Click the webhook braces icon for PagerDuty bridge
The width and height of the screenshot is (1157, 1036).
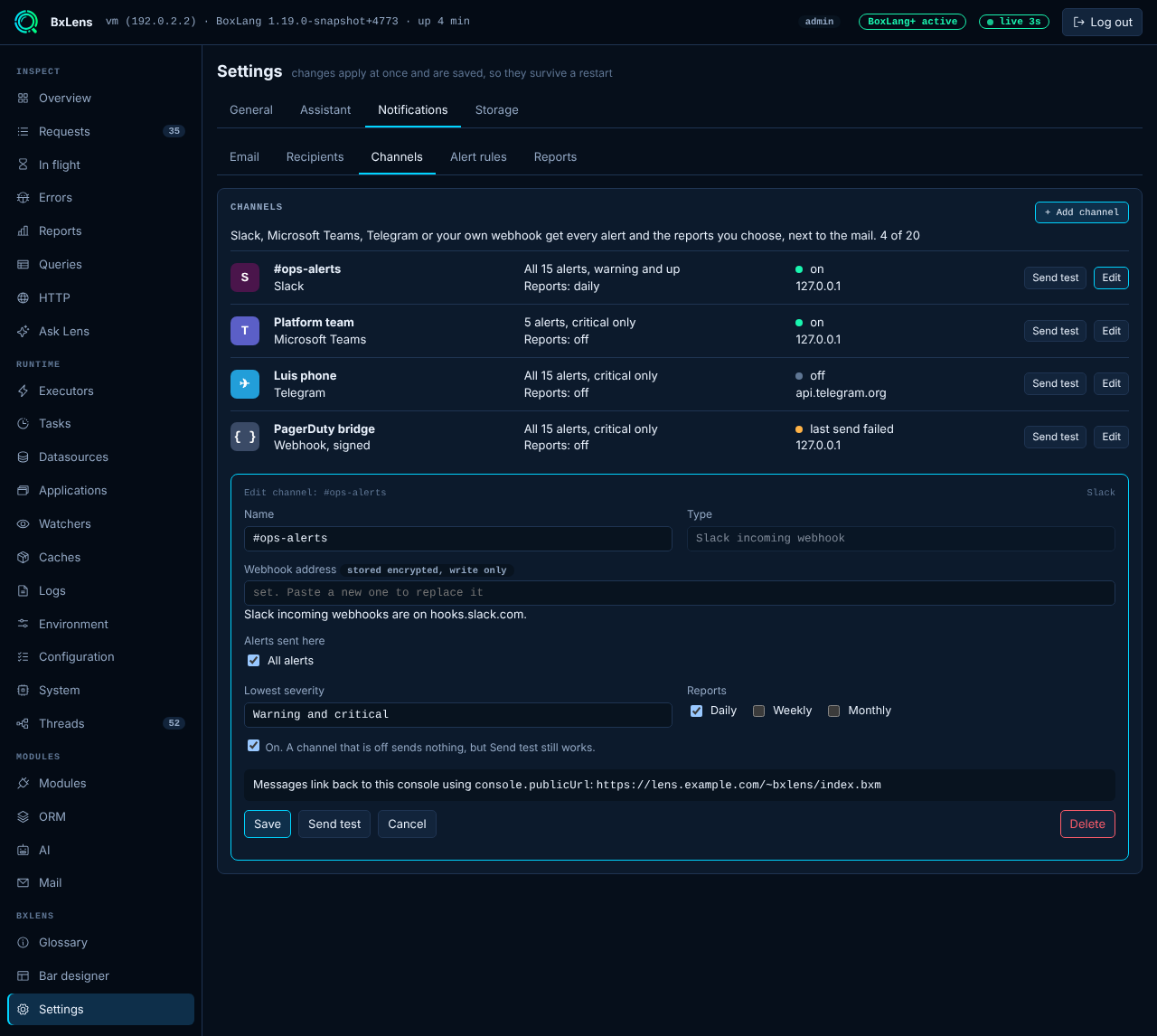(245, 437)
